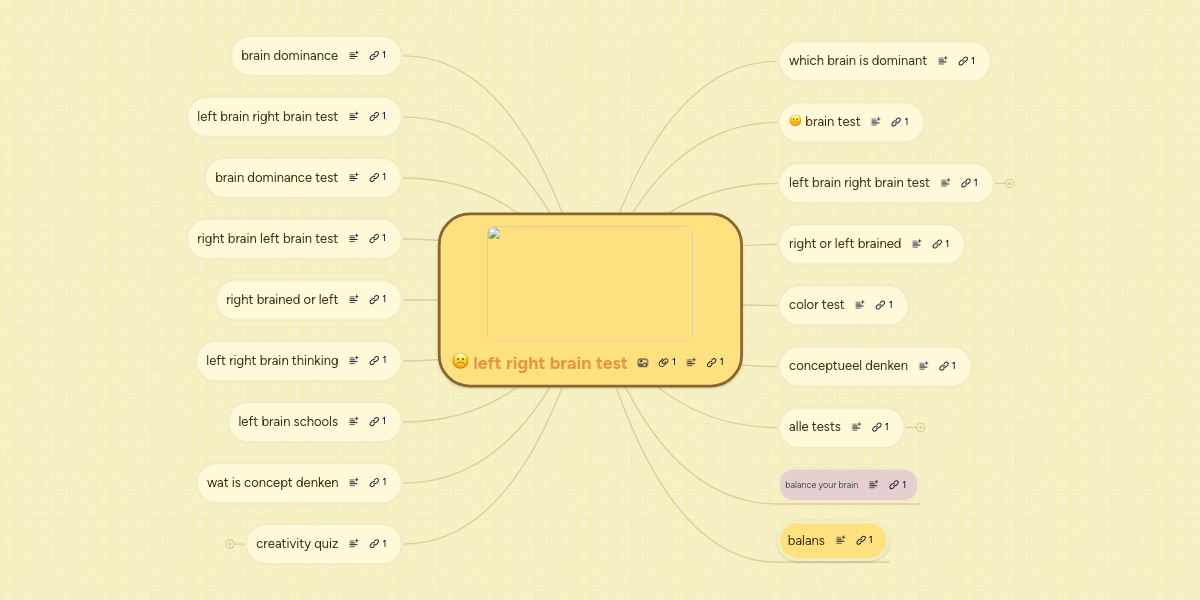The width and height of the screenshot is (1200, 600).
Task: Select creativity quiz label
Action: point(297,544)
